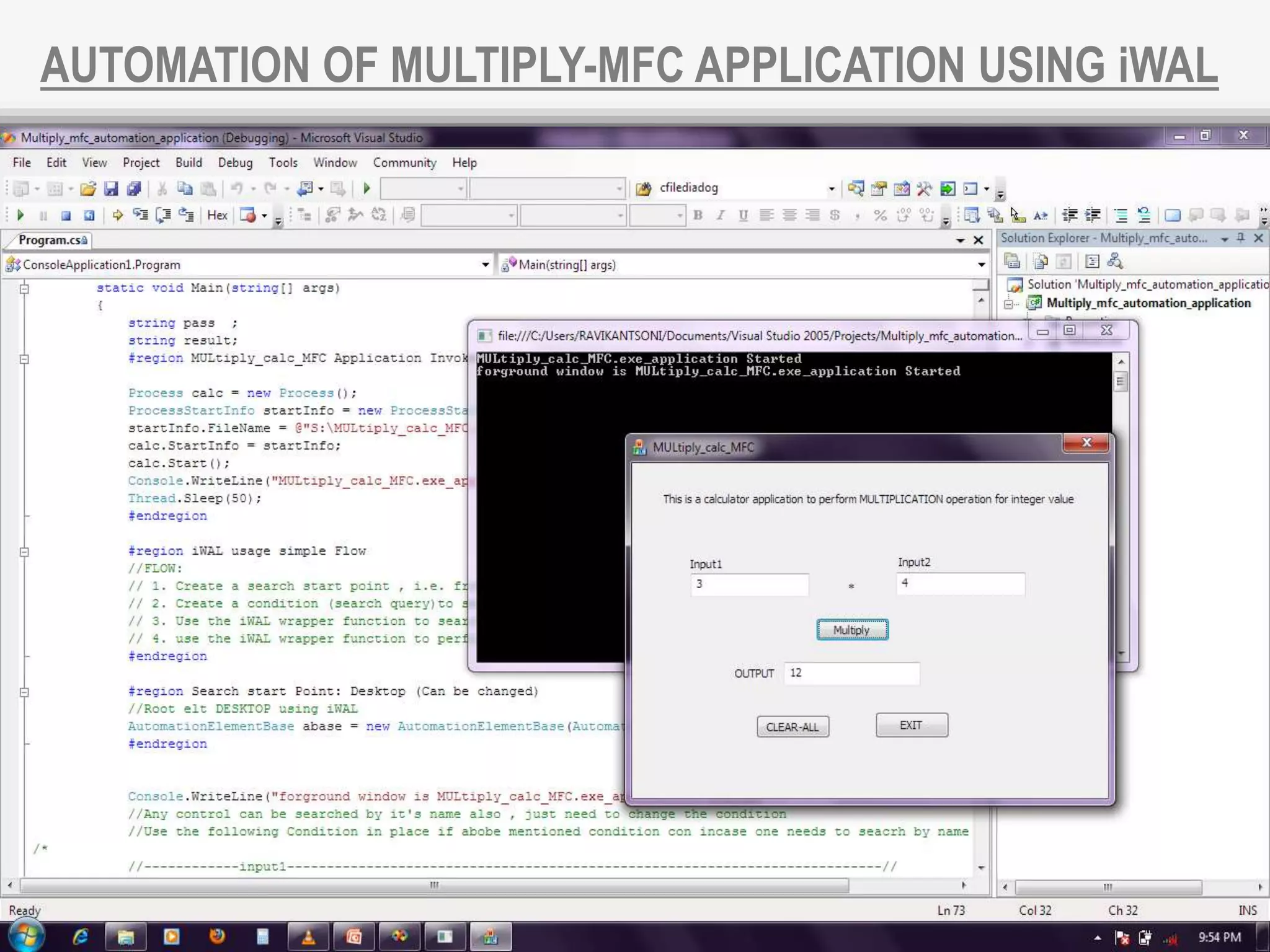1270x952 pixels.
Task: Click the Step Over icon
Action: click(163, 216)
